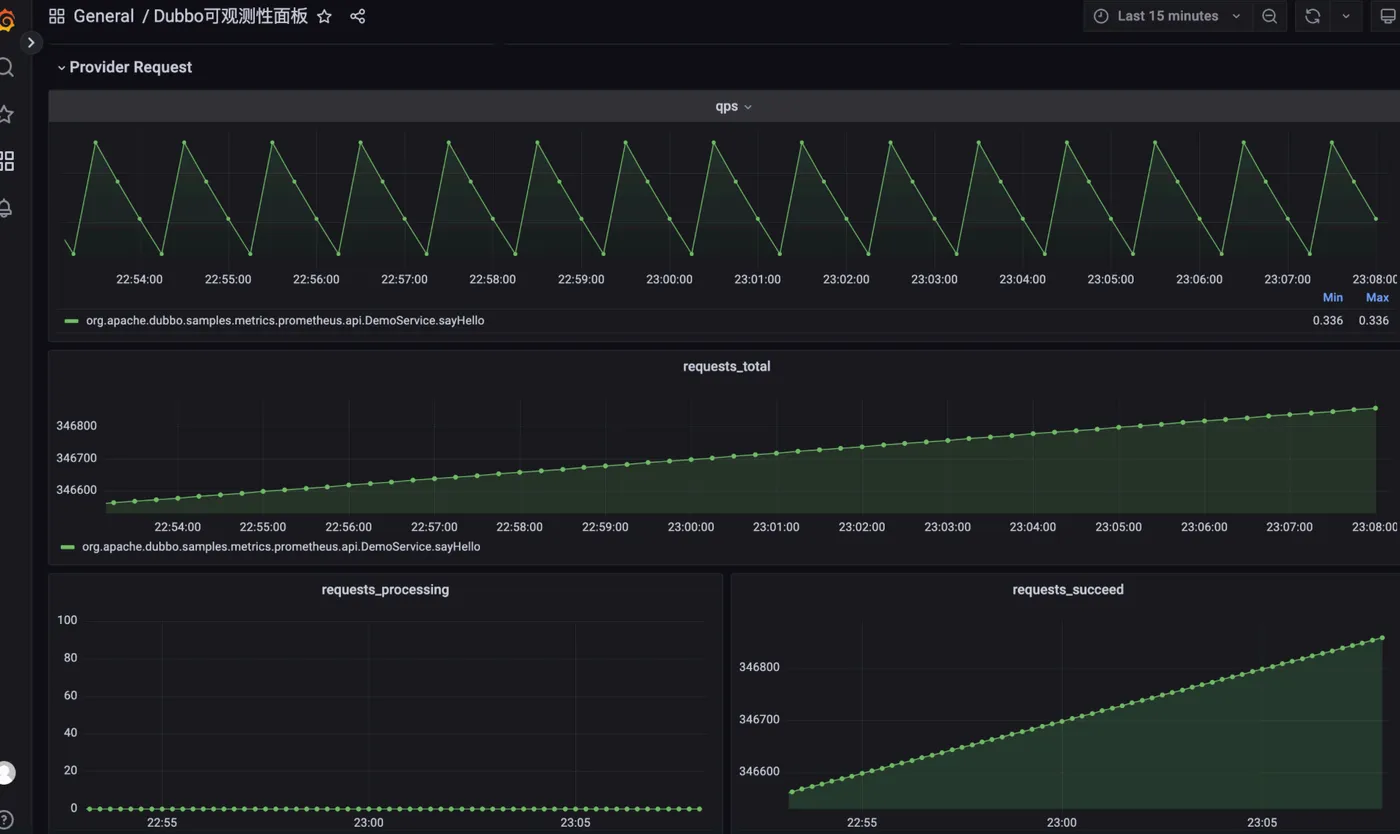
Task: Open refresh interval dropdown arrow
Action: pos(1346,16)
